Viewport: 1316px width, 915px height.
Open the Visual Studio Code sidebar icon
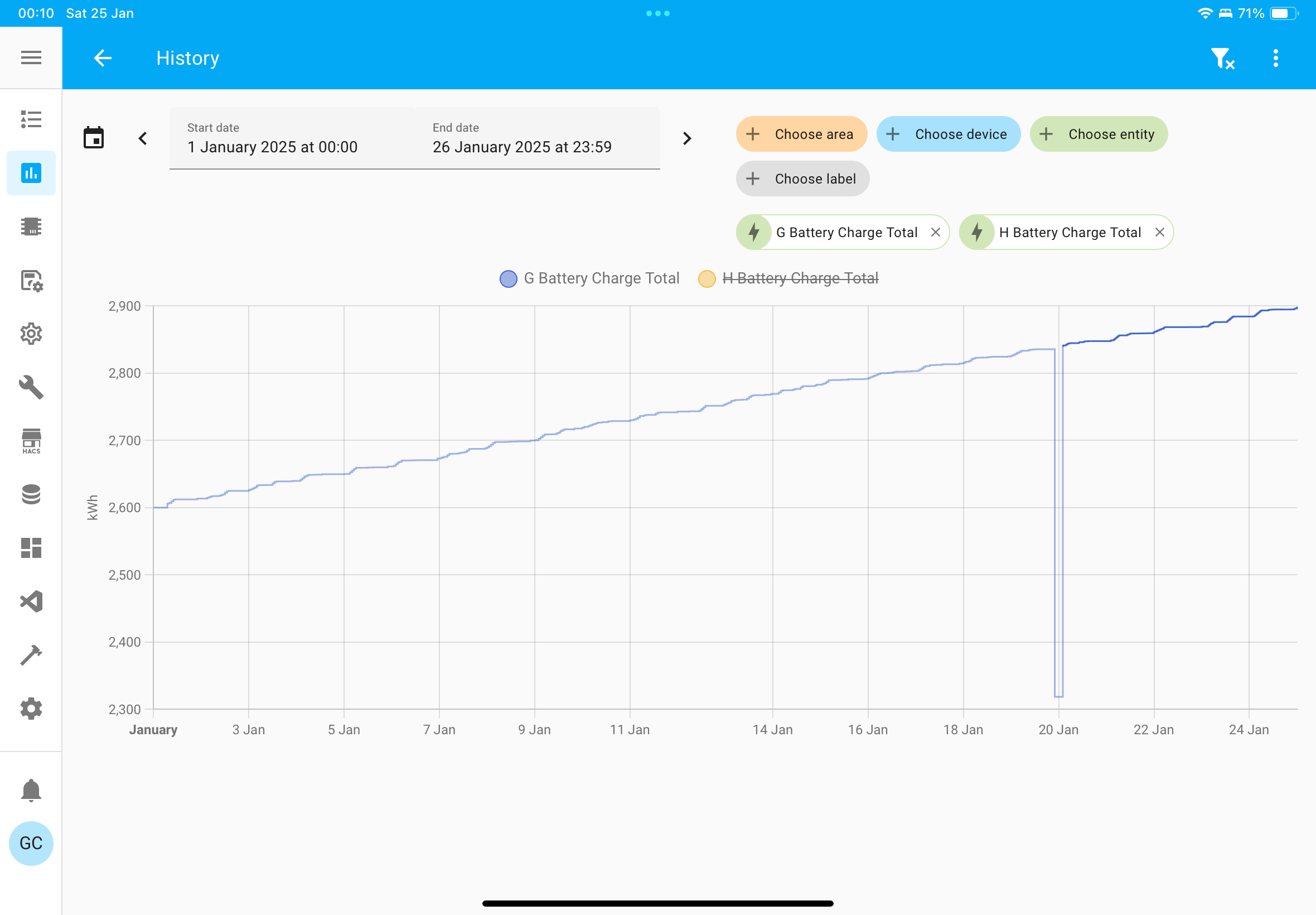click(31, 601)
